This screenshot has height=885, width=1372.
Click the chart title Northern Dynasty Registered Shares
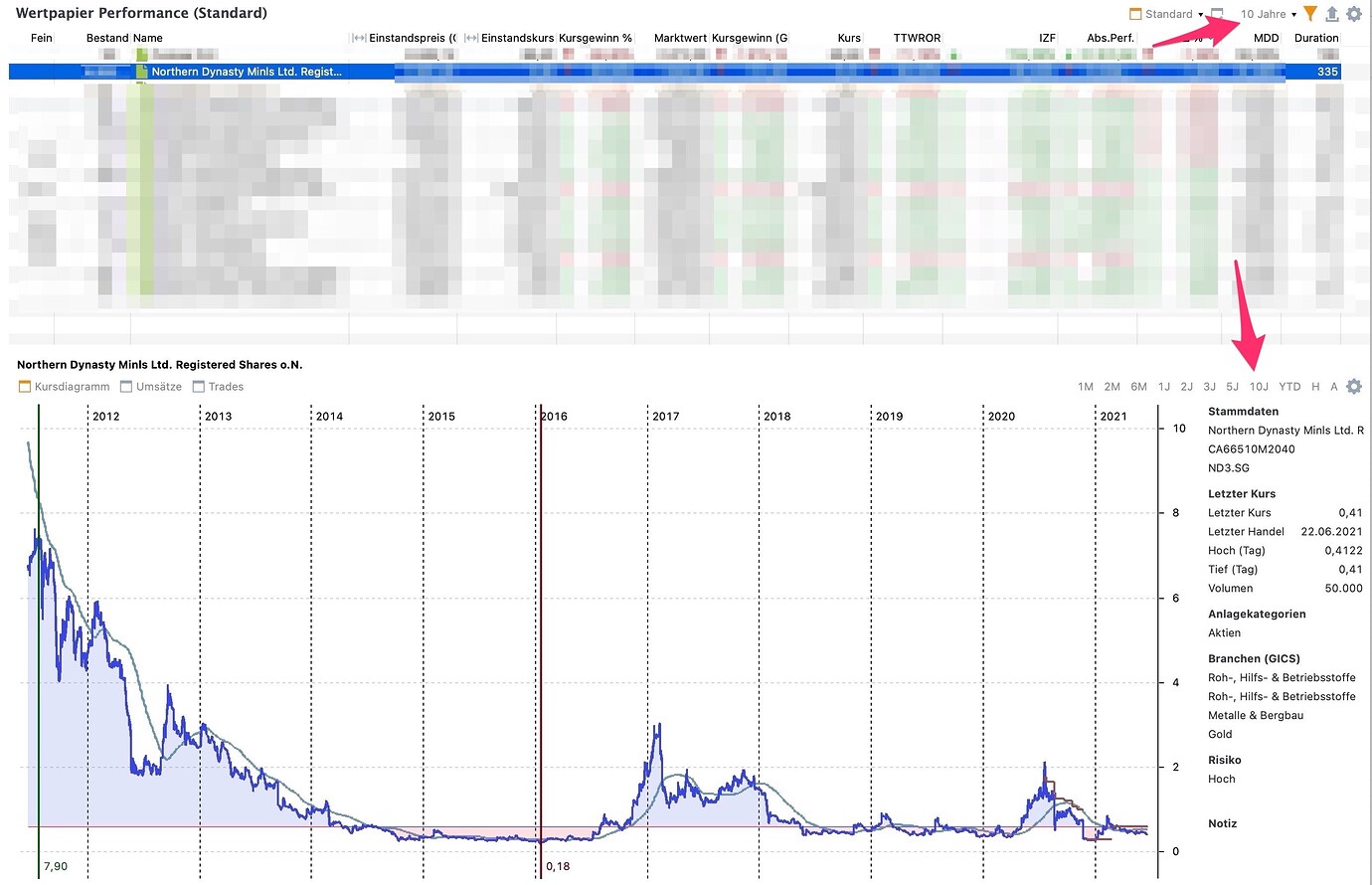coord(159,365)
